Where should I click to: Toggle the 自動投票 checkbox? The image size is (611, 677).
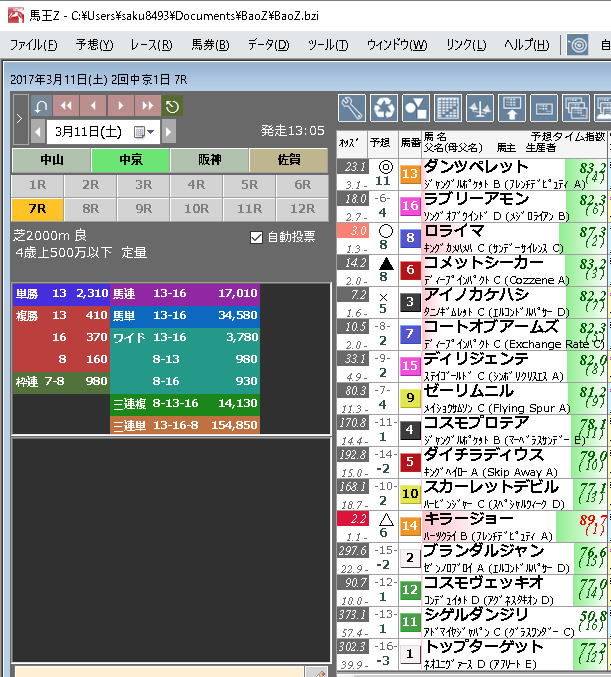coord(256,237)
